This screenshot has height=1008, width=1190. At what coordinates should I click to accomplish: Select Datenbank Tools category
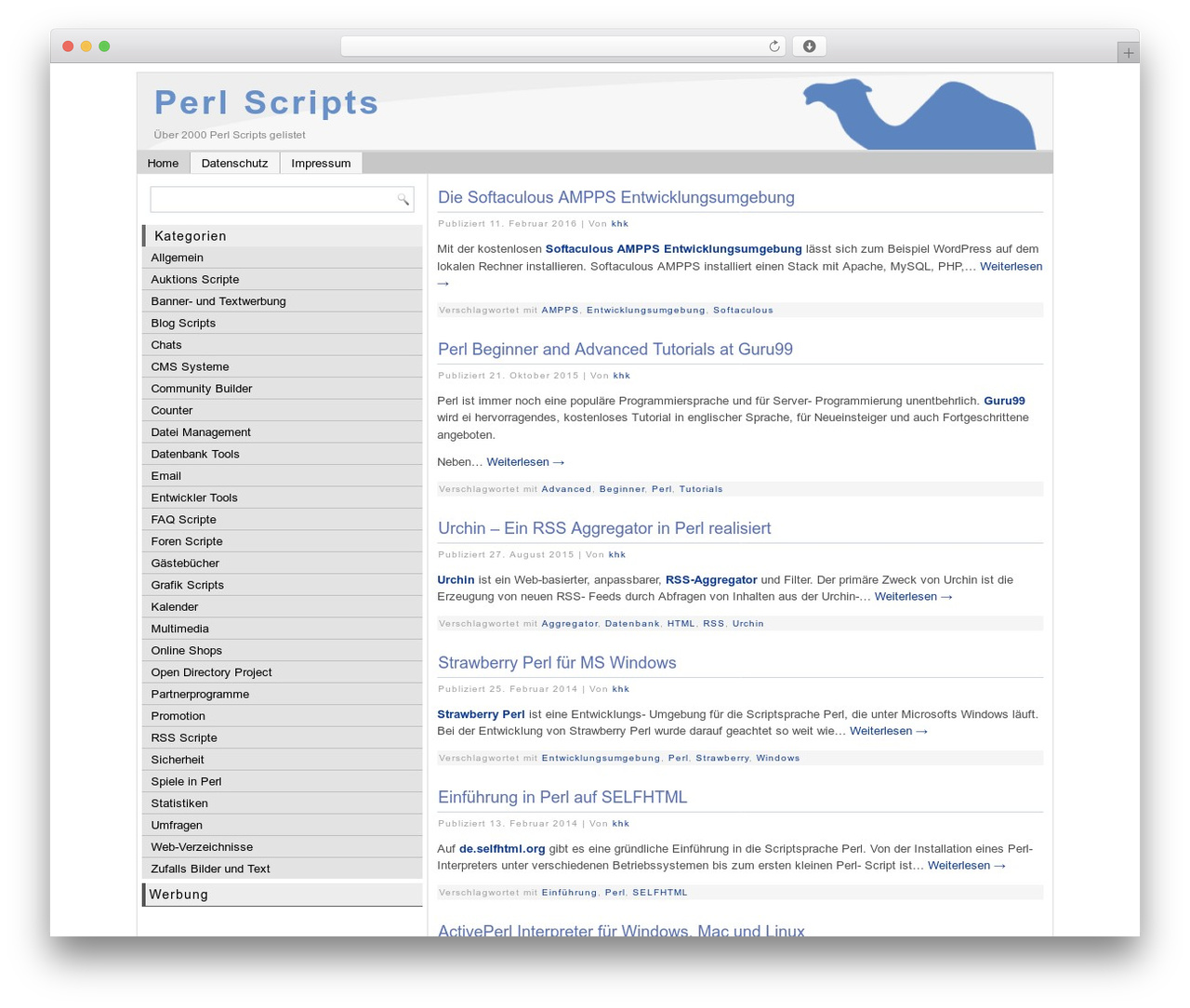tap(283, 454)
